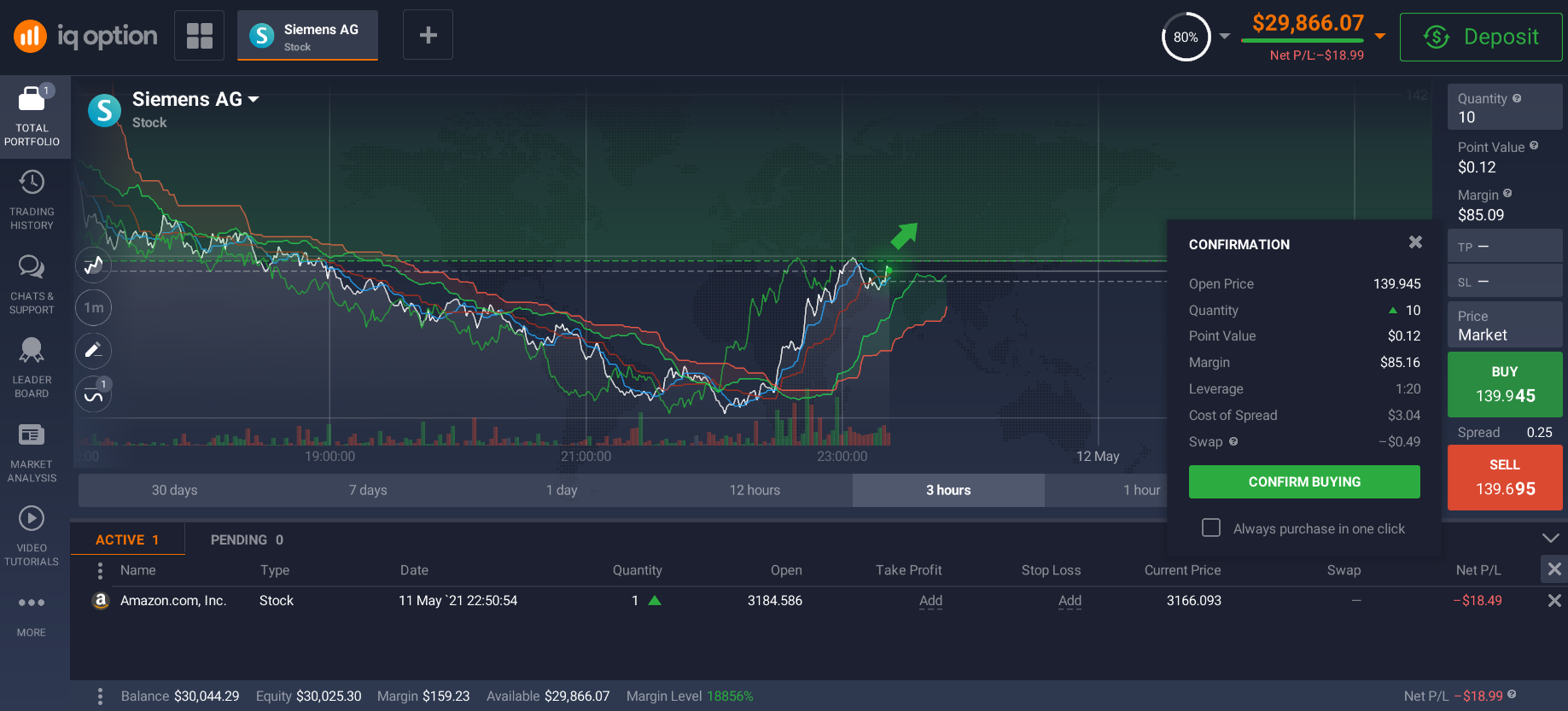Click the Net P/L column header
This screenshot has height=711, width=1568.
pyautogui.click(x=1478, y=570)
